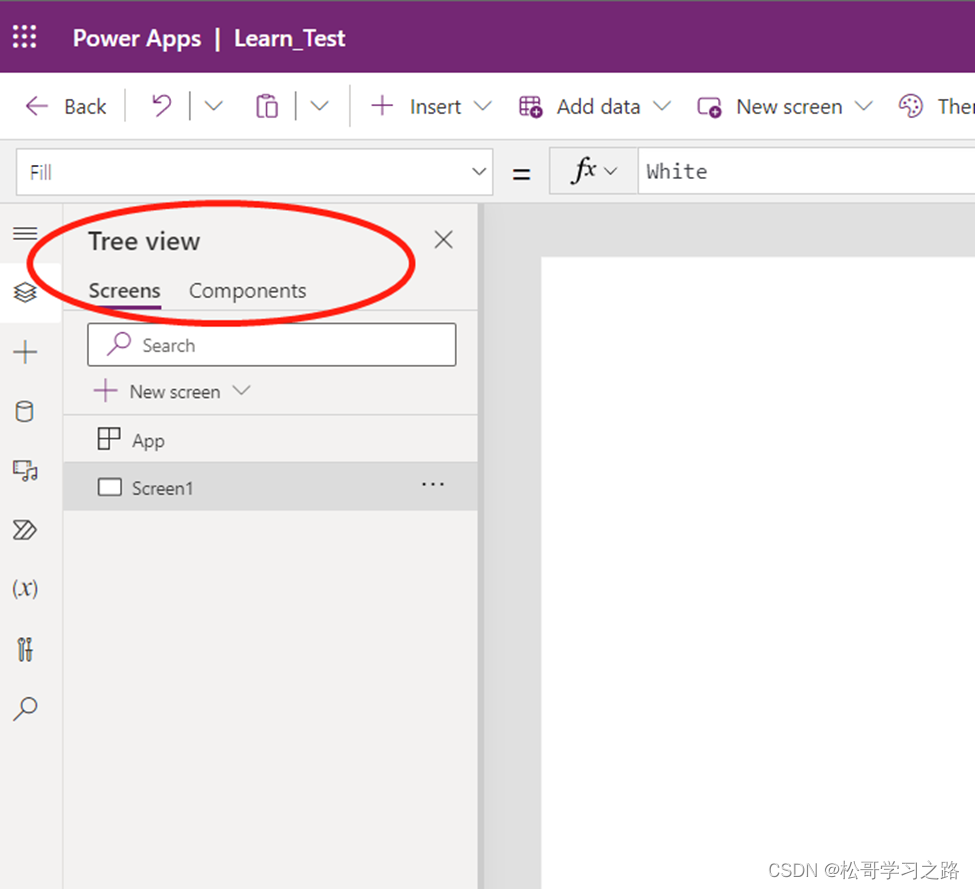Click the Tree view search box
Viewport: 975px width, 889px height.
click(x=271, y=344)
